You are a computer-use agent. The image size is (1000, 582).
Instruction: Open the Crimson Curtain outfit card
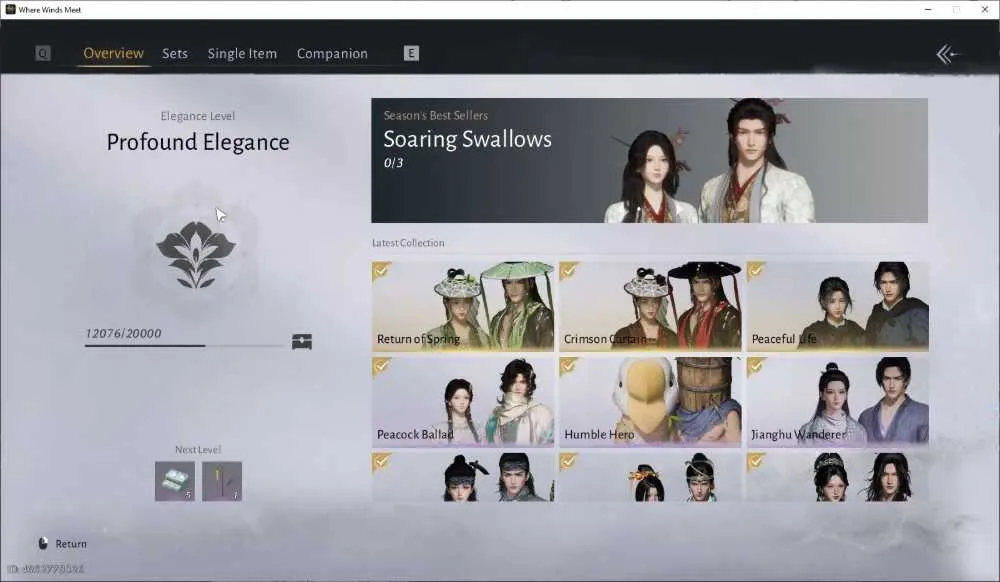[x=651, y=307]
